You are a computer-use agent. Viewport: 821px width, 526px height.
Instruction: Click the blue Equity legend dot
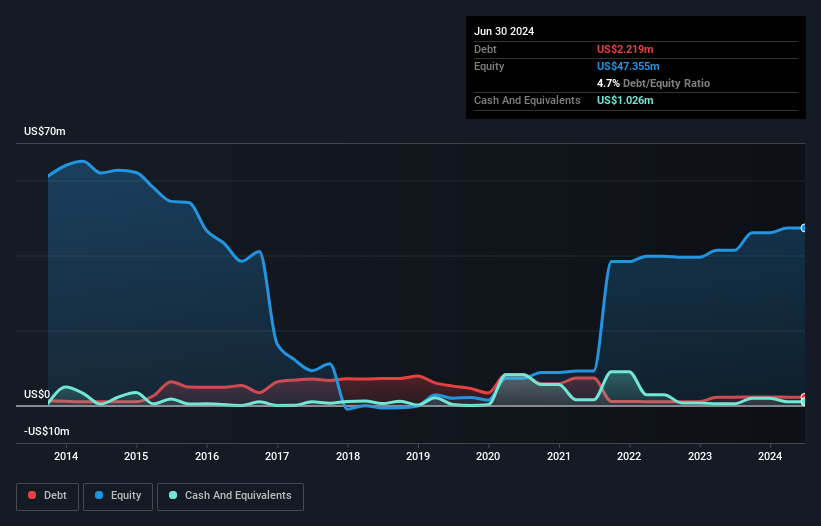click(x=99, y=495)
